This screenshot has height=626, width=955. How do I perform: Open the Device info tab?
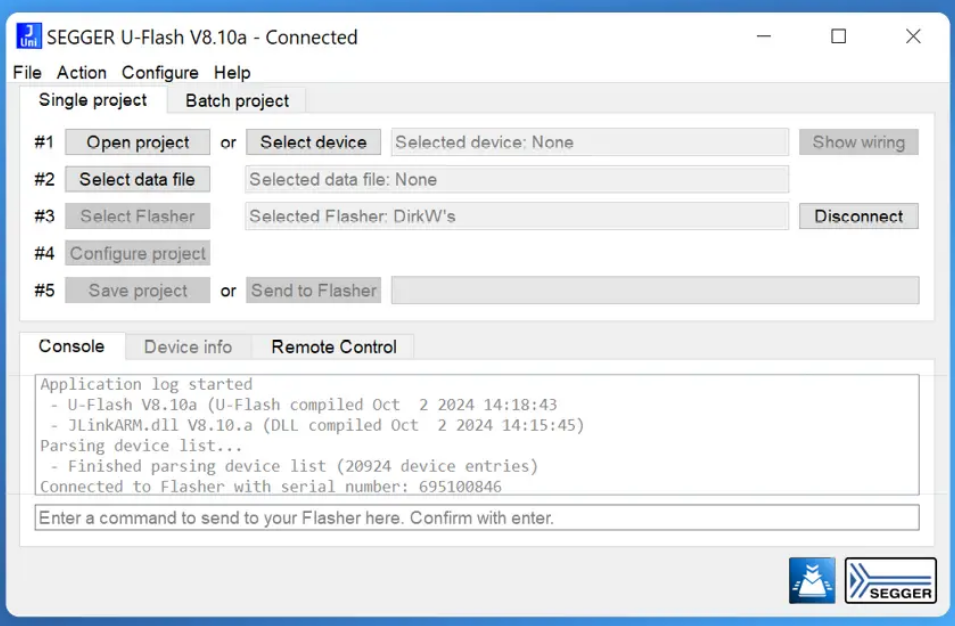pyautogui.click(x=188, y=347)
